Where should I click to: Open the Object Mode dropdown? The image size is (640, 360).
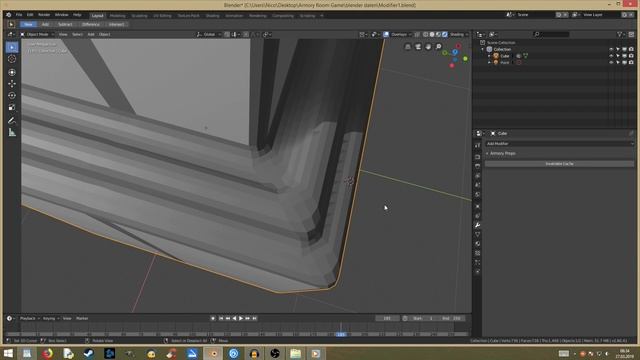pos(37,34)
